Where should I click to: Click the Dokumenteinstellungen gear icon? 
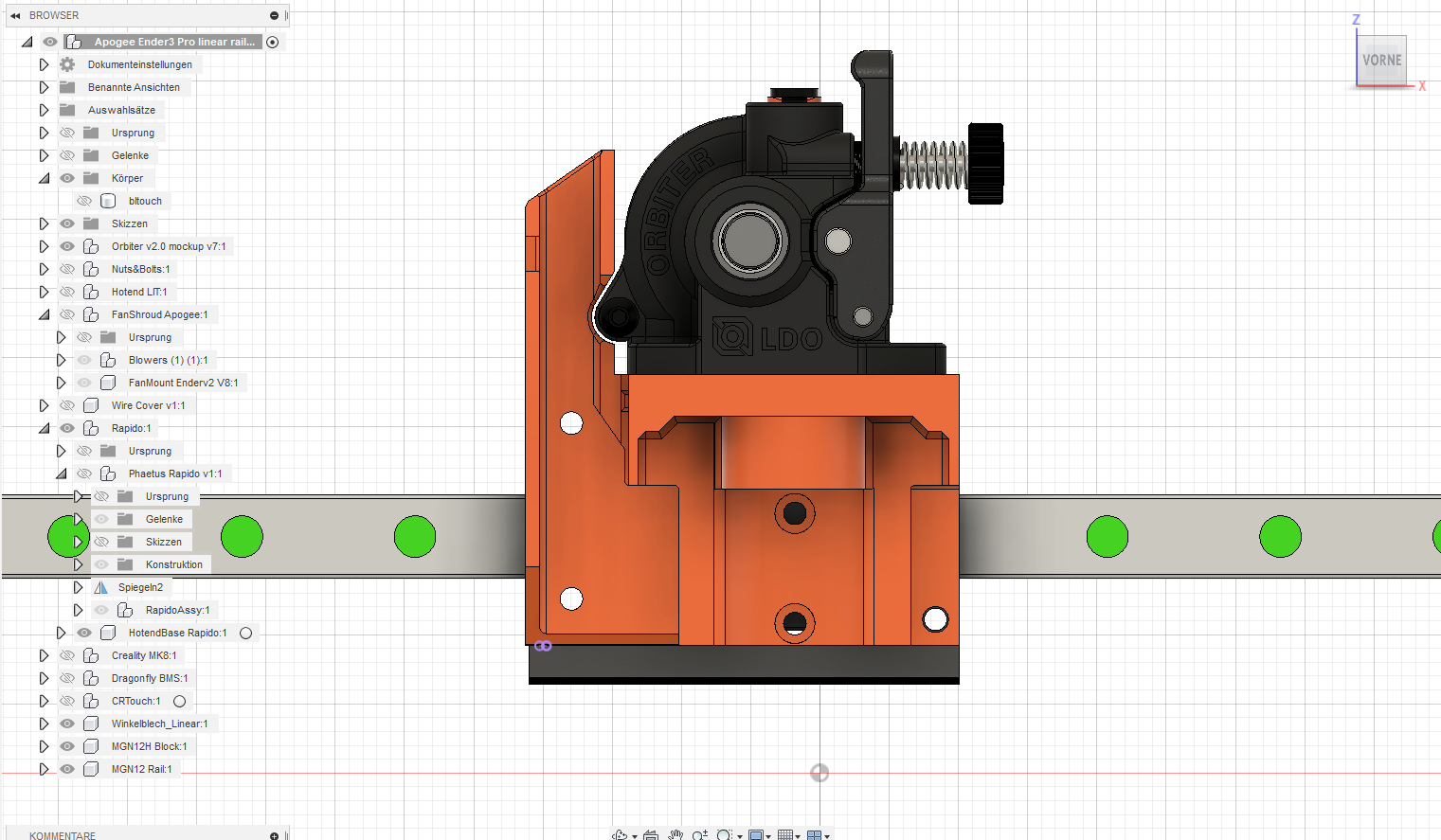pyautogui.click(x=67, y=64)
